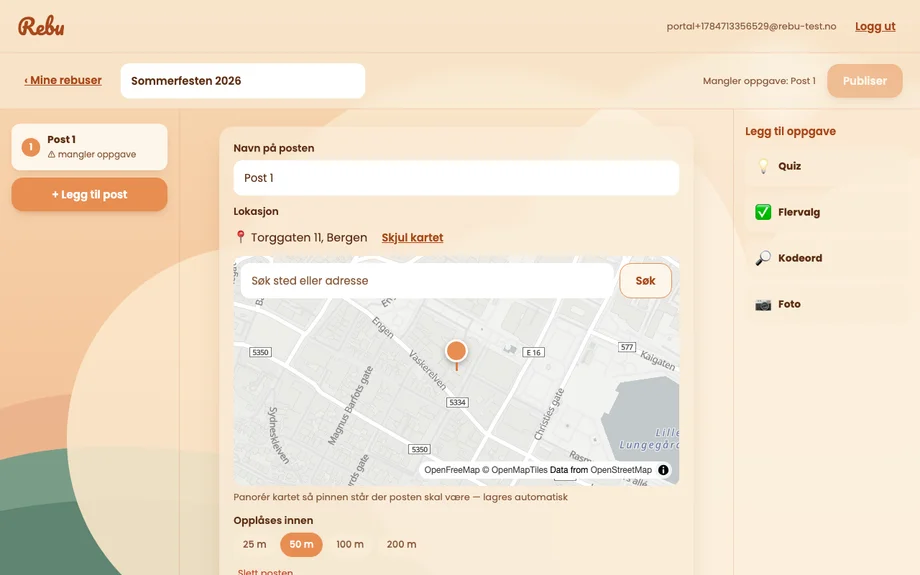
Task: Select the 25 m unlock radius
Action: coord(255,544)
